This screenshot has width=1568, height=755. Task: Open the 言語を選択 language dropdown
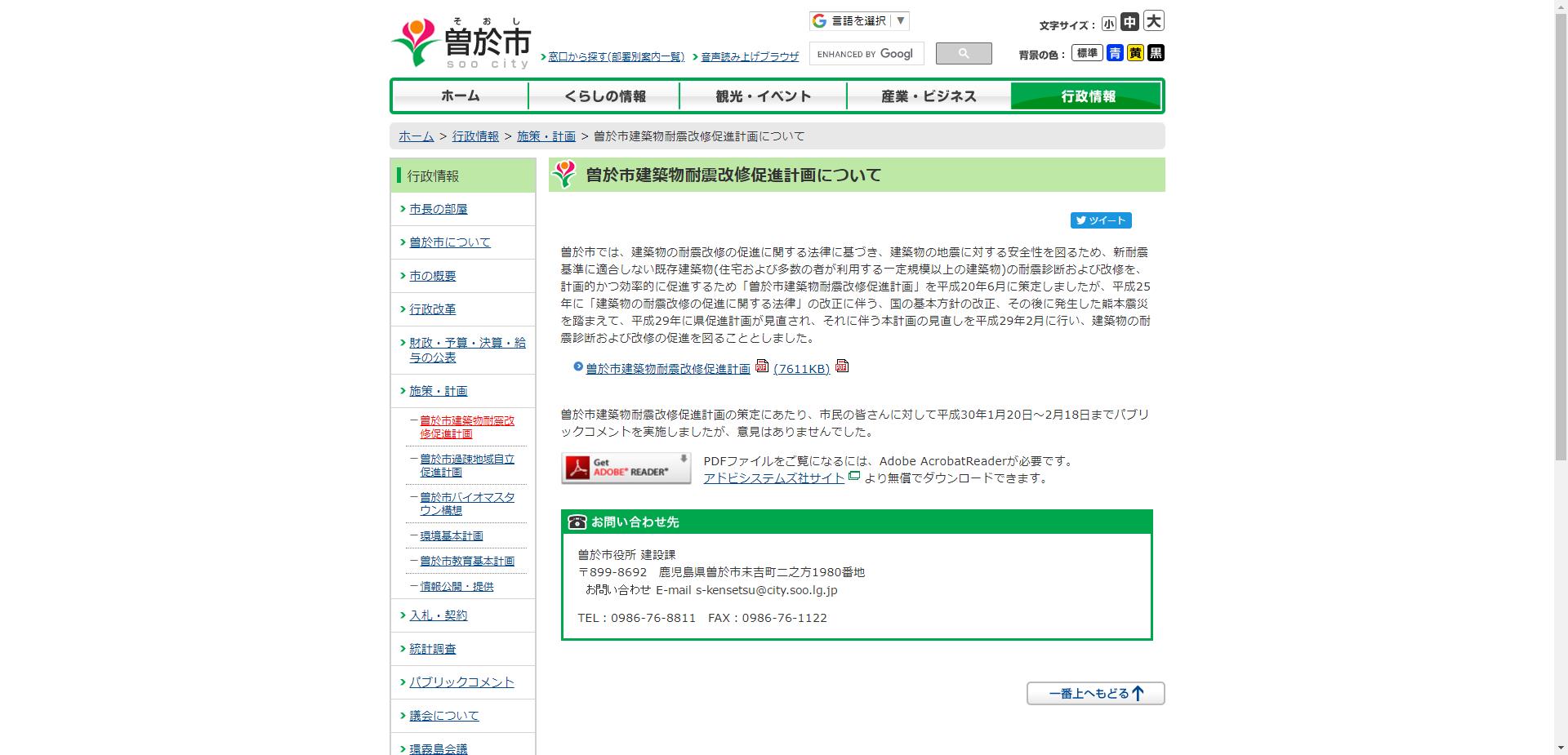point(857,20)
